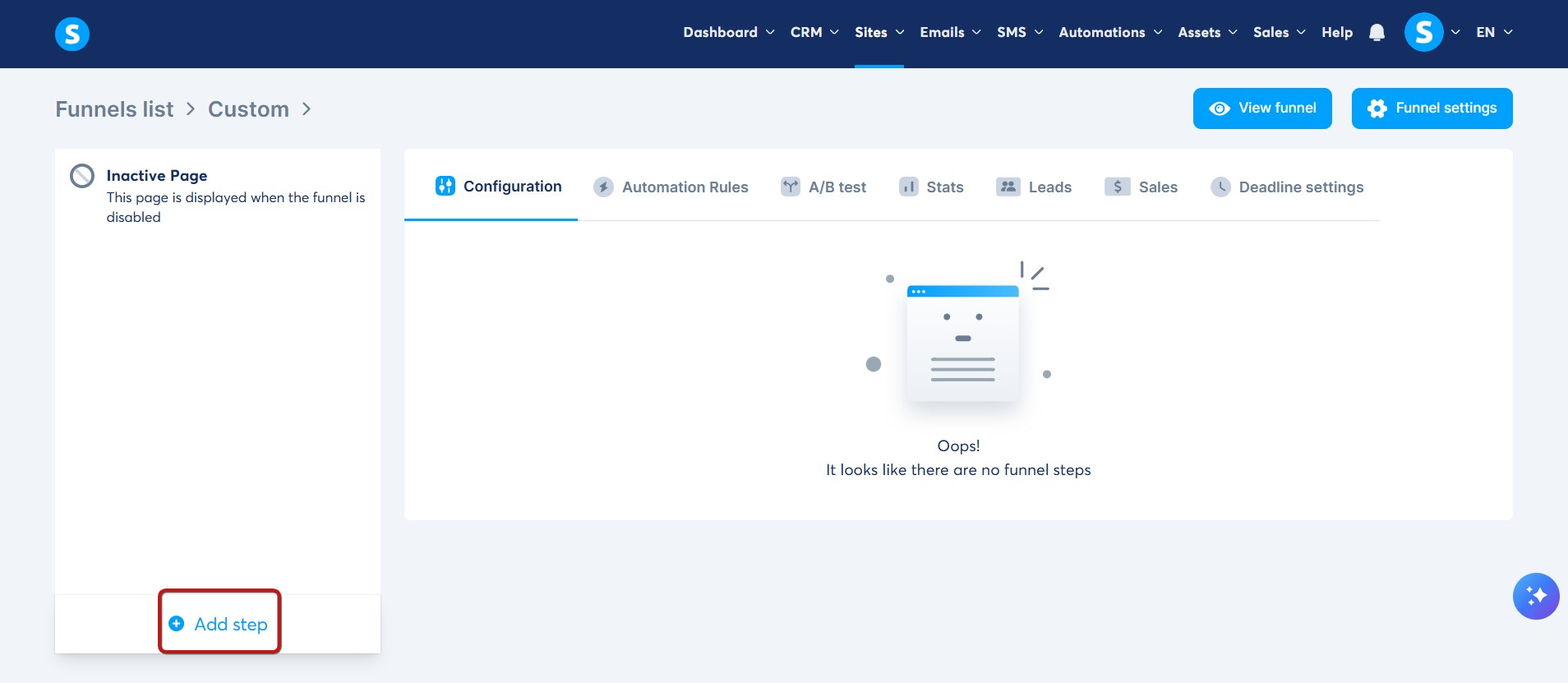Click the Configuration tab icon
The image size is (1568, 683).
(445, 186)
